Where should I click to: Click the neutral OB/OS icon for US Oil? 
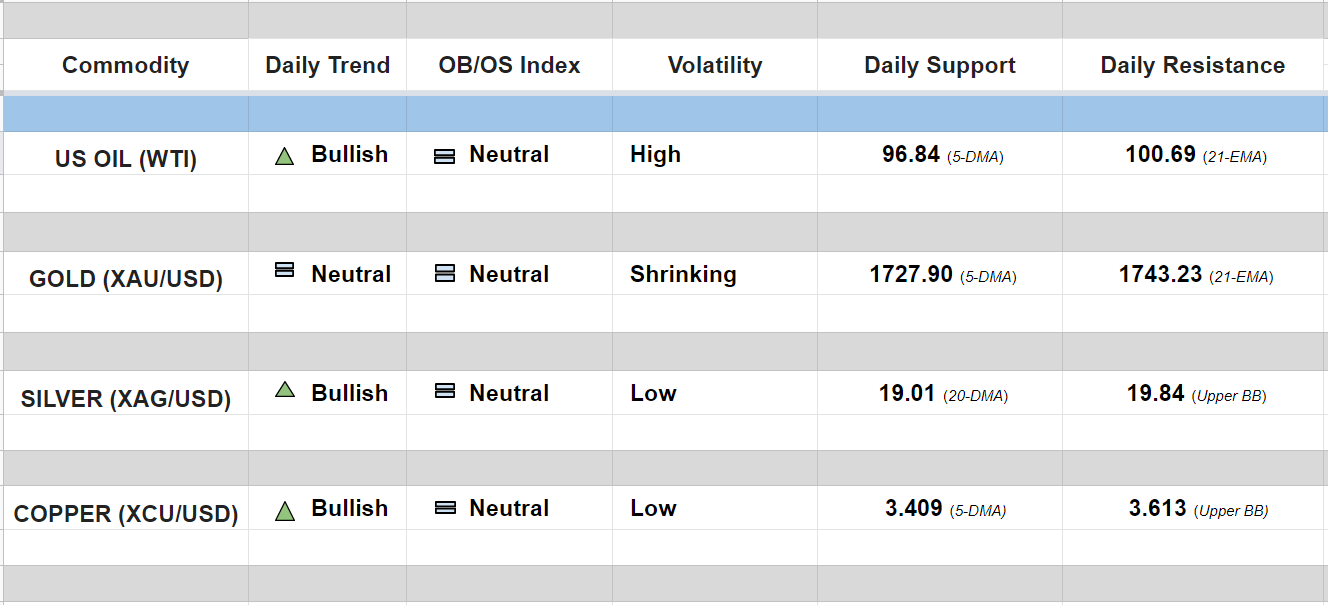point(445,156)
